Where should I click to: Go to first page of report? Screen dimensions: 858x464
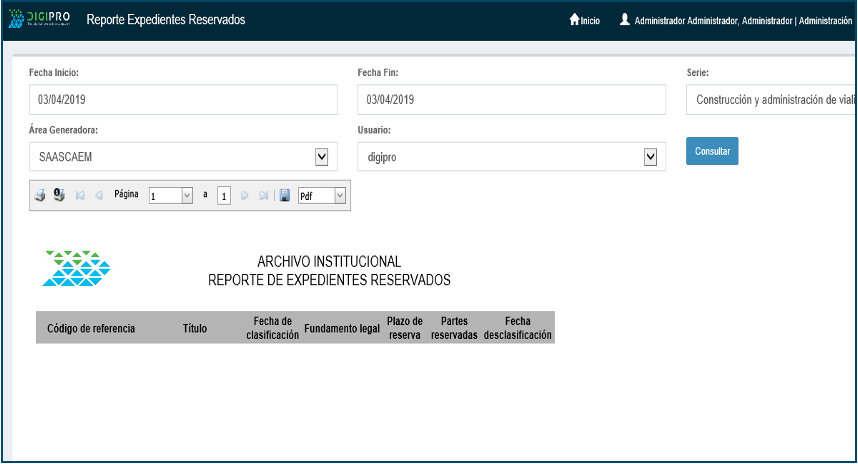pos(80,196)
